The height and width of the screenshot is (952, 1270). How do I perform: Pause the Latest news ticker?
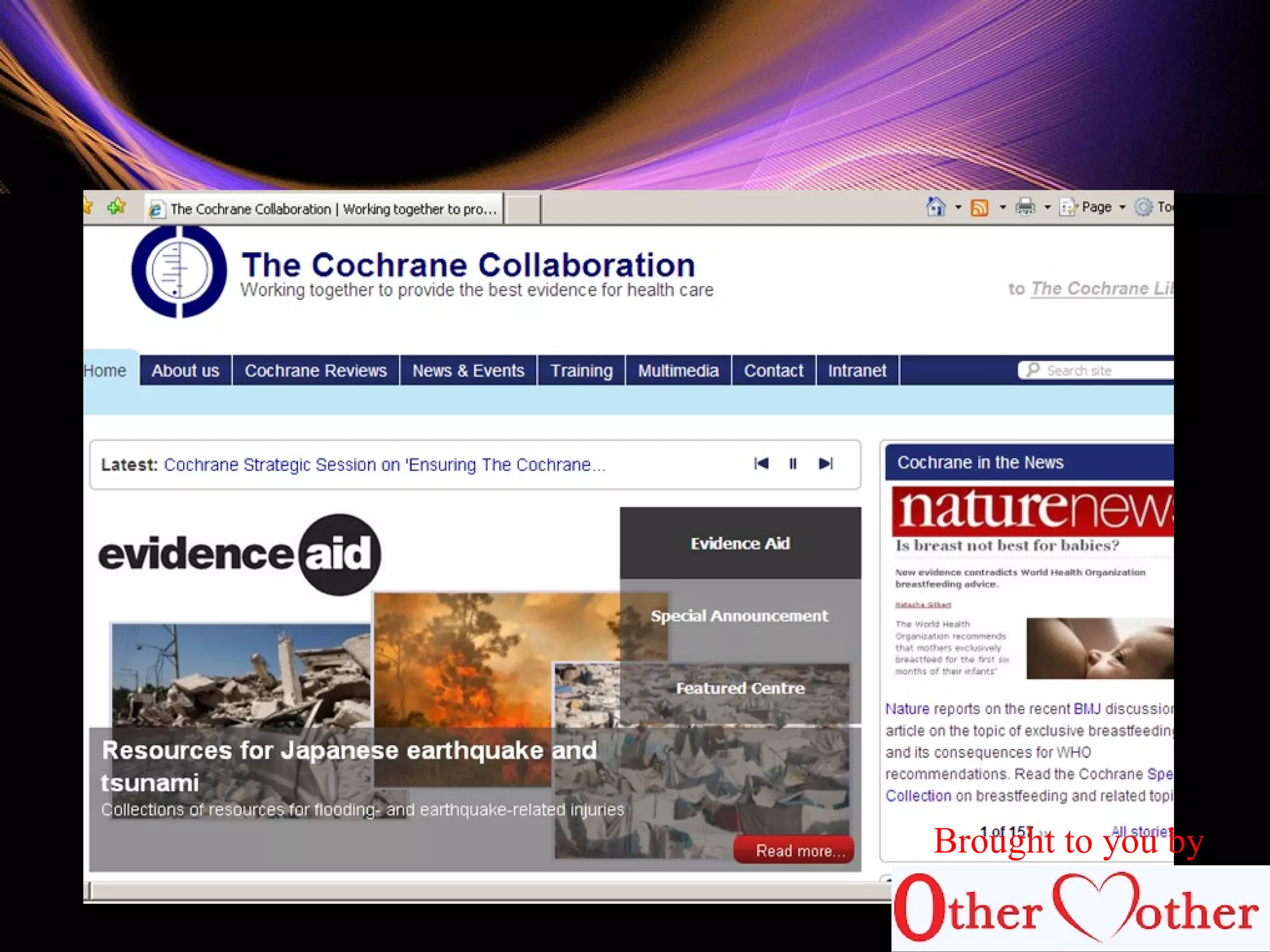tap(793, 464)
